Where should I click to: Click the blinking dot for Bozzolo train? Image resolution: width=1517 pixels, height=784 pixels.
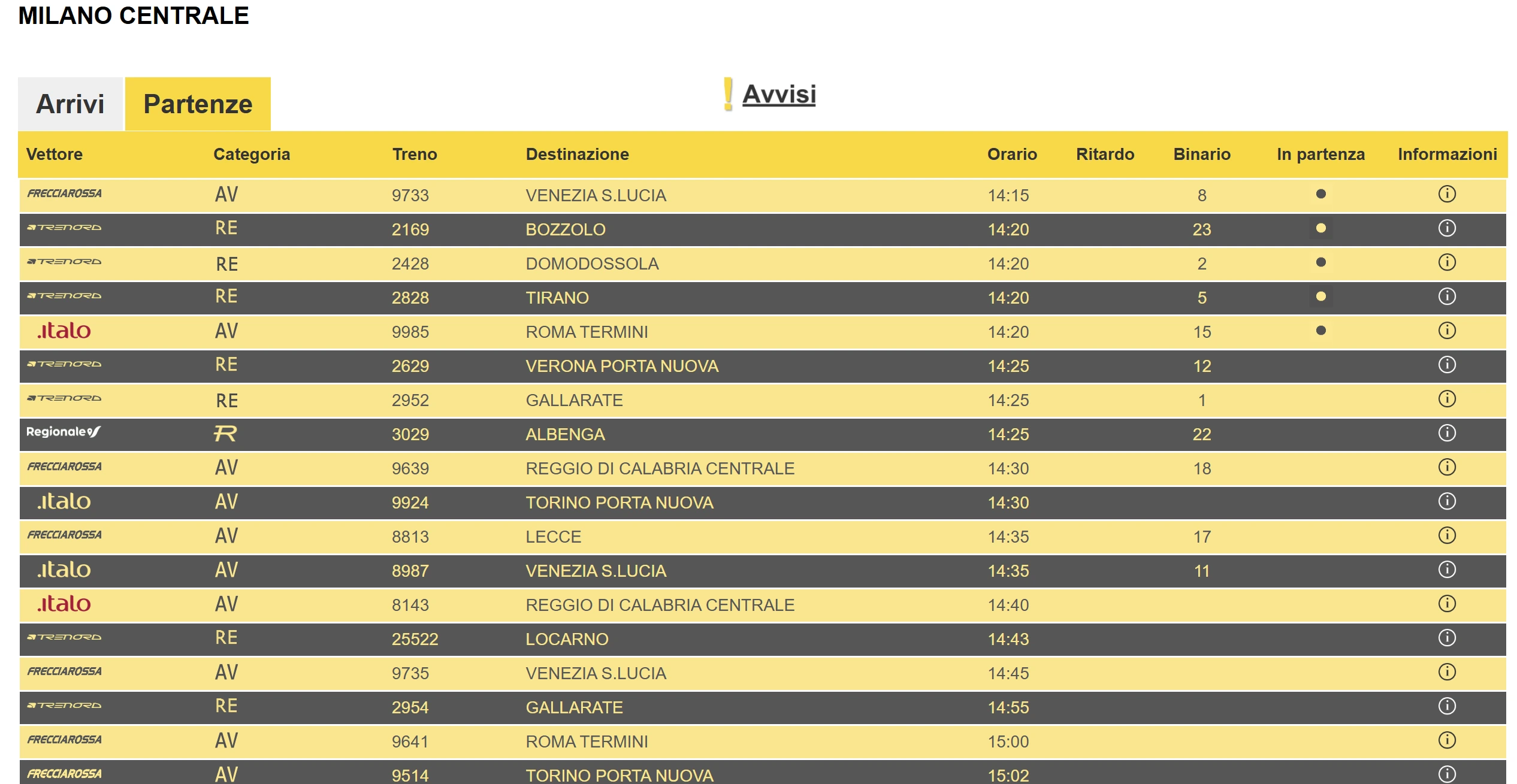(x=1320, y=228)
